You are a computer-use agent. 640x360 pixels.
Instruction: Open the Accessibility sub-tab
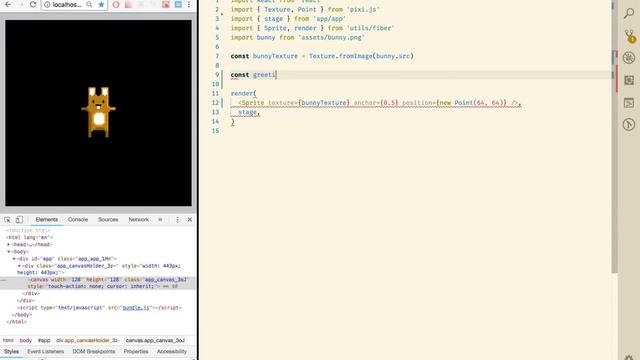pos(172,351)
